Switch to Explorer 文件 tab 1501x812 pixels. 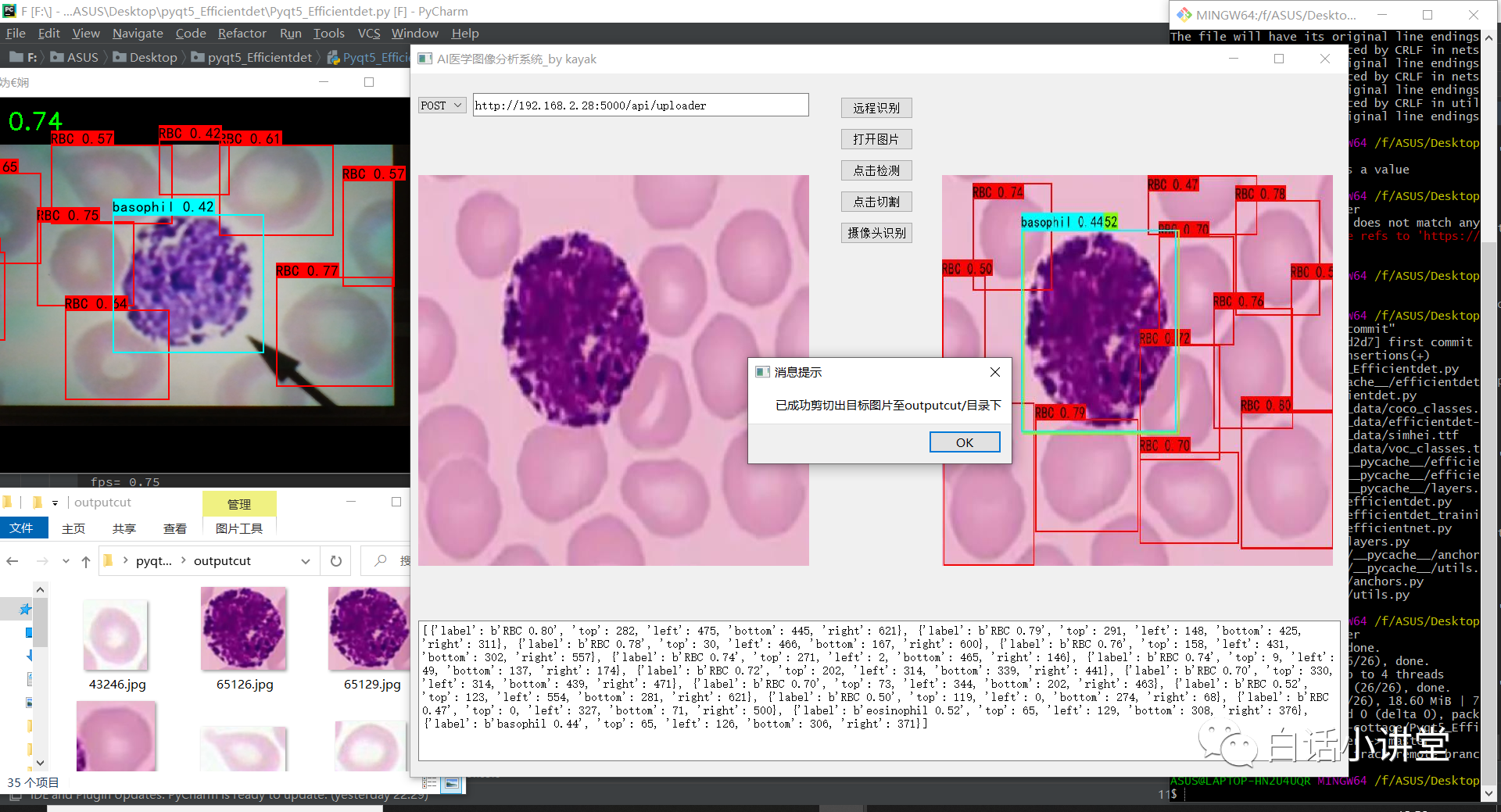pos(21,528)
